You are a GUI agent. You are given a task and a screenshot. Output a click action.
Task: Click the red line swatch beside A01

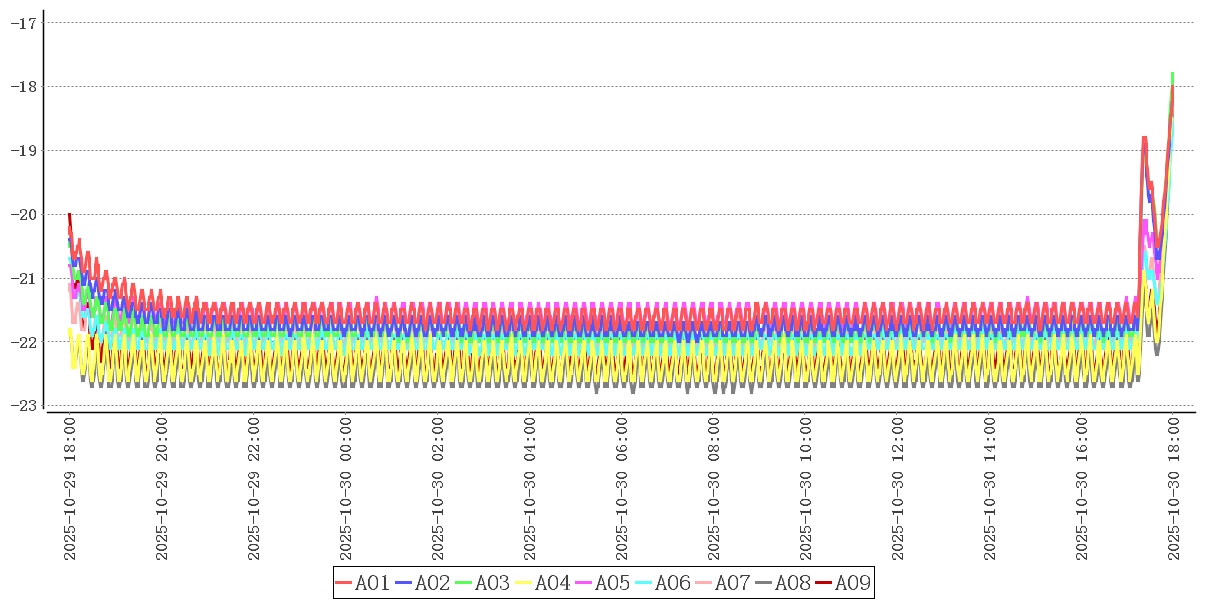tap(344, 583)
